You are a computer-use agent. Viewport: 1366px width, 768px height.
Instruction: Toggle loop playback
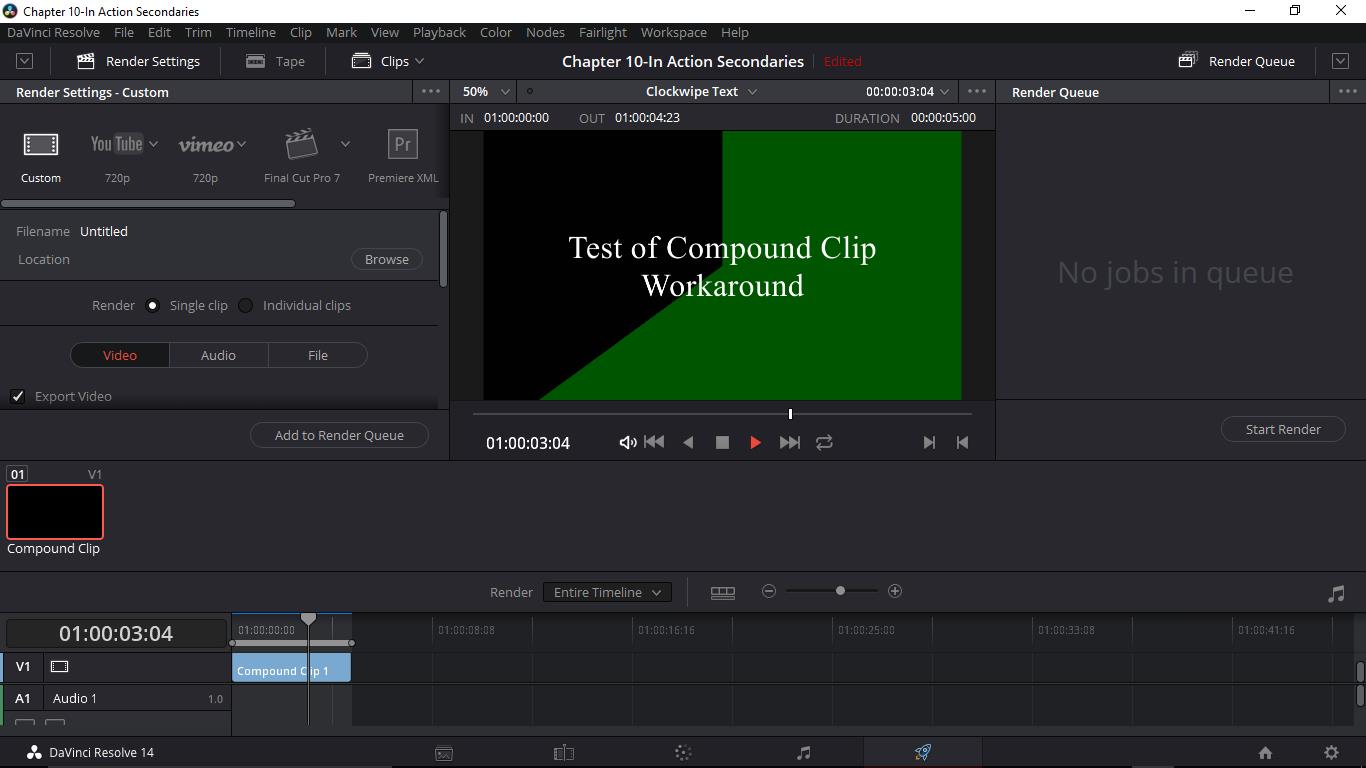pos(824,442)
